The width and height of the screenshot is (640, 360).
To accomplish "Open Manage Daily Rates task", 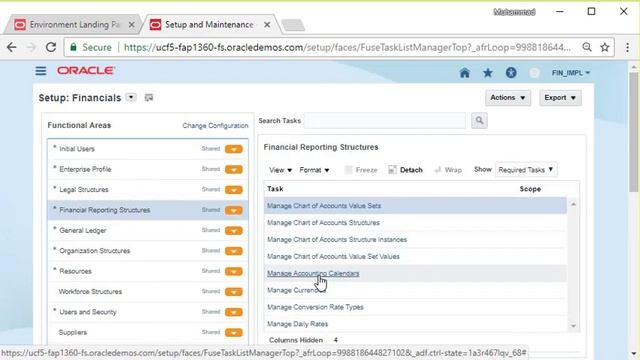I will [297, 324].
